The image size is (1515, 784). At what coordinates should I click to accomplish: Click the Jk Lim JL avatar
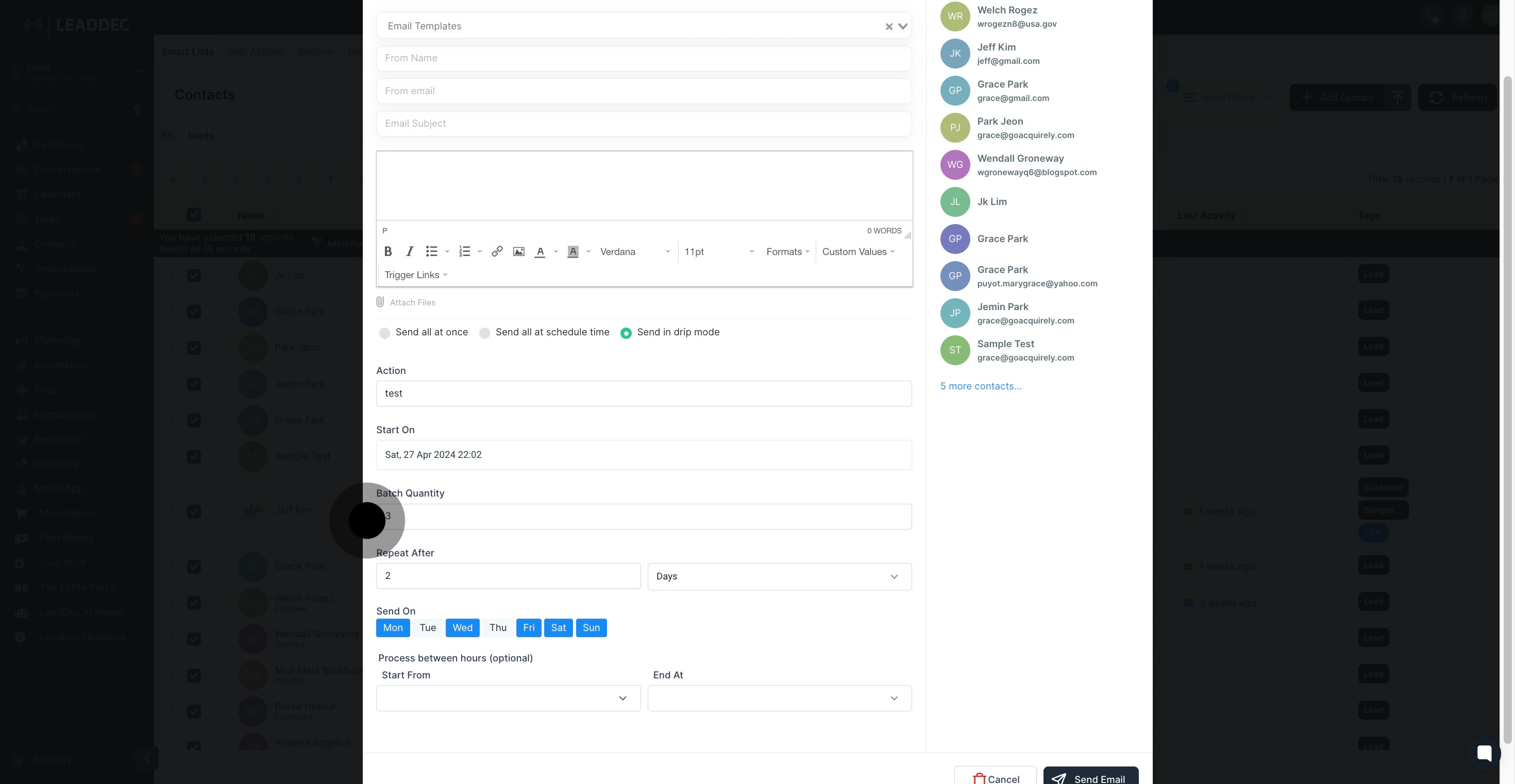[x=954, y=201]
